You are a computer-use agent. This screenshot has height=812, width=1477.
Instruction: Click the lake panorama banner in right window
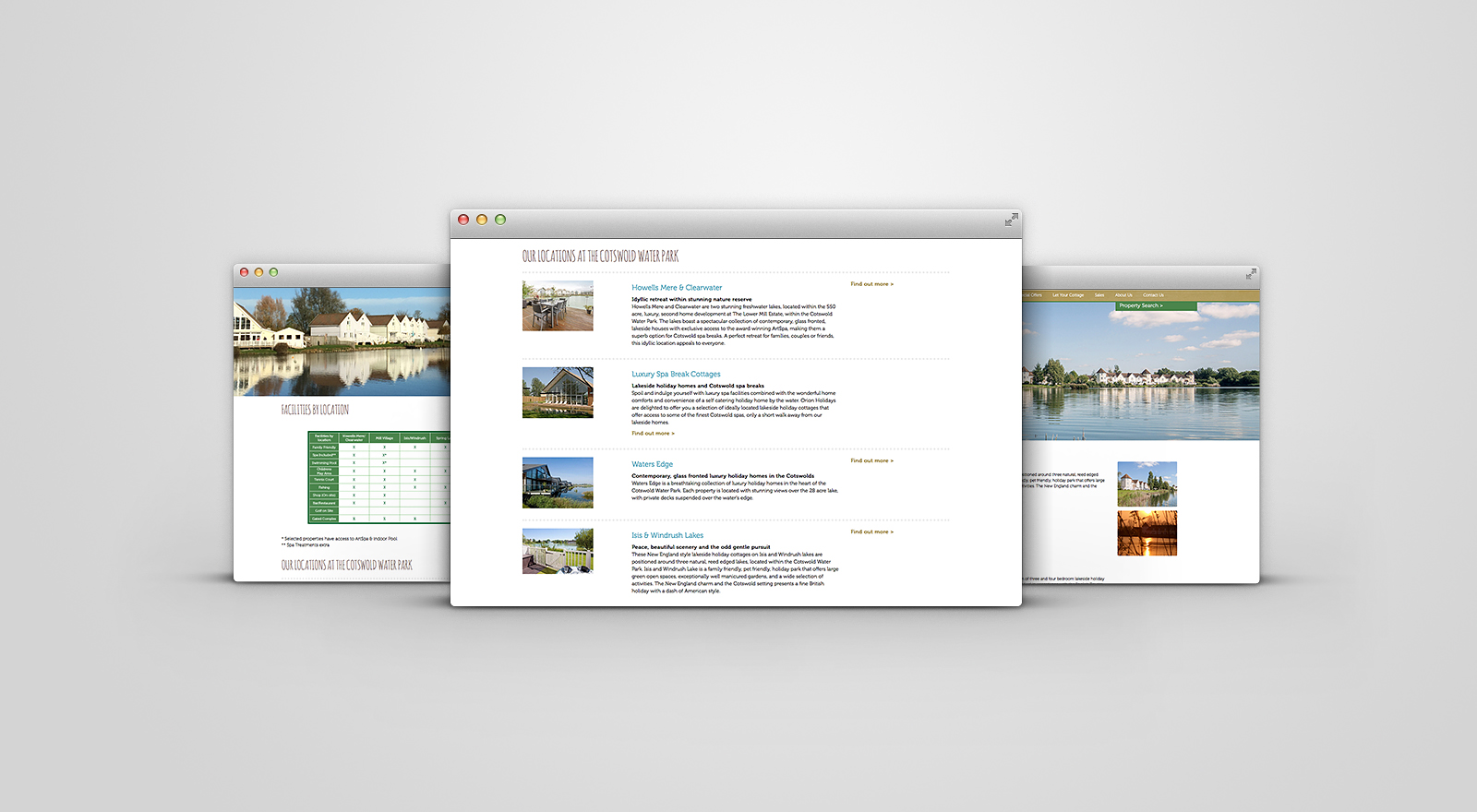tap(1140, 371)
